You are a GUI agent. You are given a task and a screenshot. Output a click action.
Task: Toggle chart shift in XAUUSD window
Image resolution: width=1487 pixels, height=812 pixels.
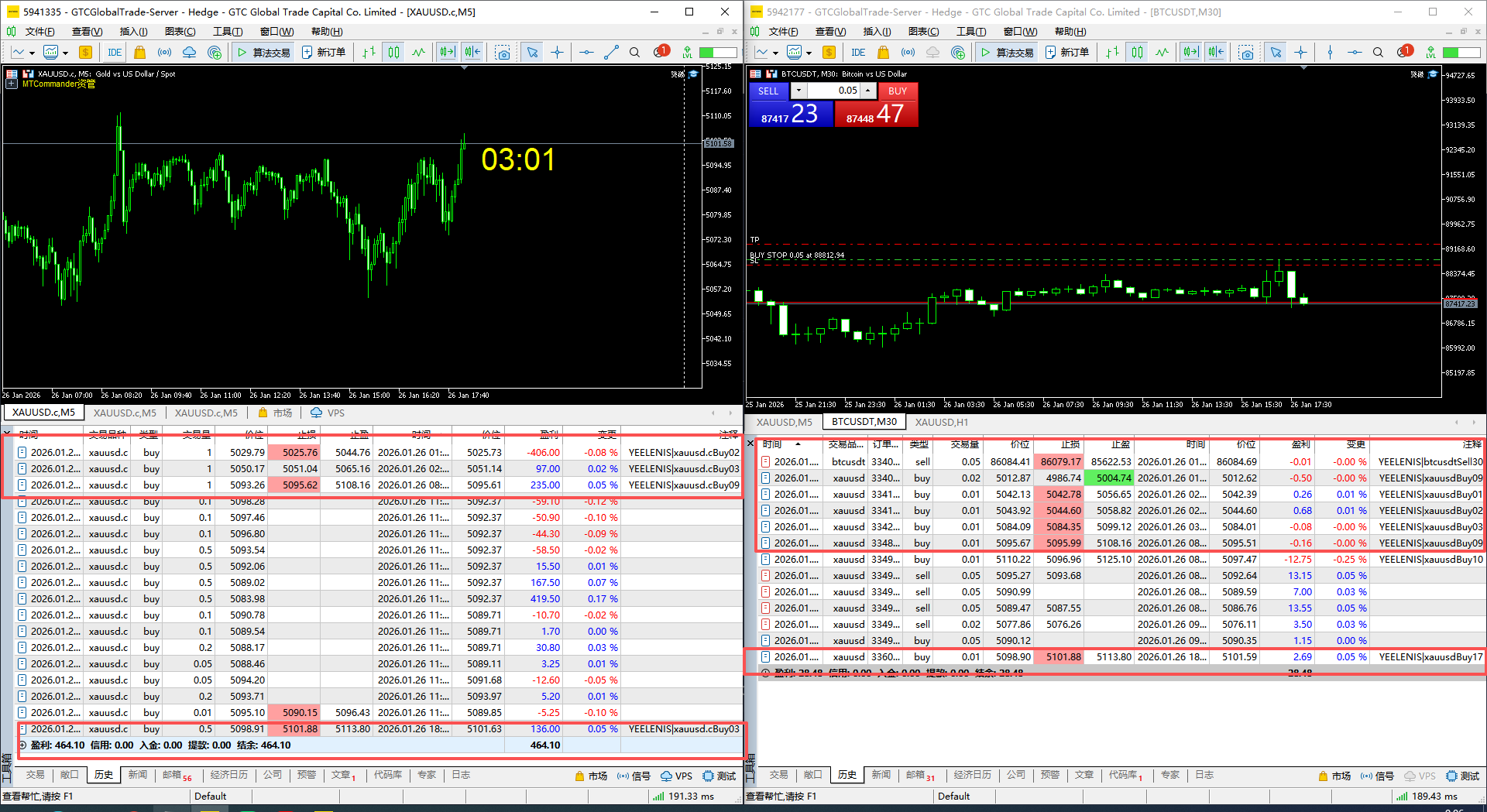pyautogui.click(x=472, y=53)
